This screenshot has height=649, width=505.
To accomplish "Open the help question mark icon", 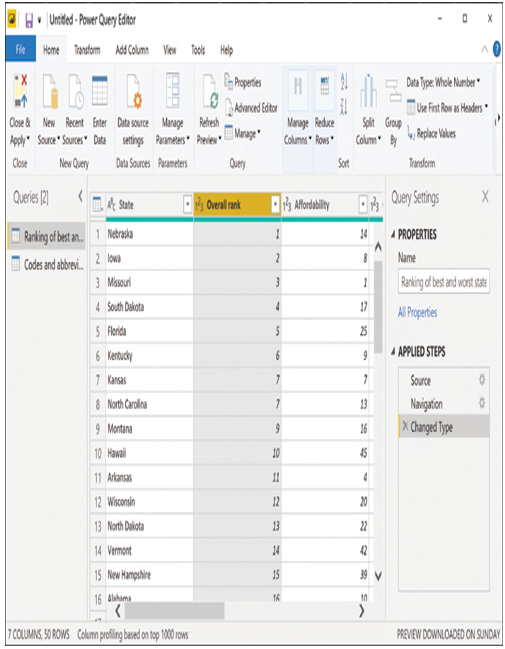I will tap(497, 49).
